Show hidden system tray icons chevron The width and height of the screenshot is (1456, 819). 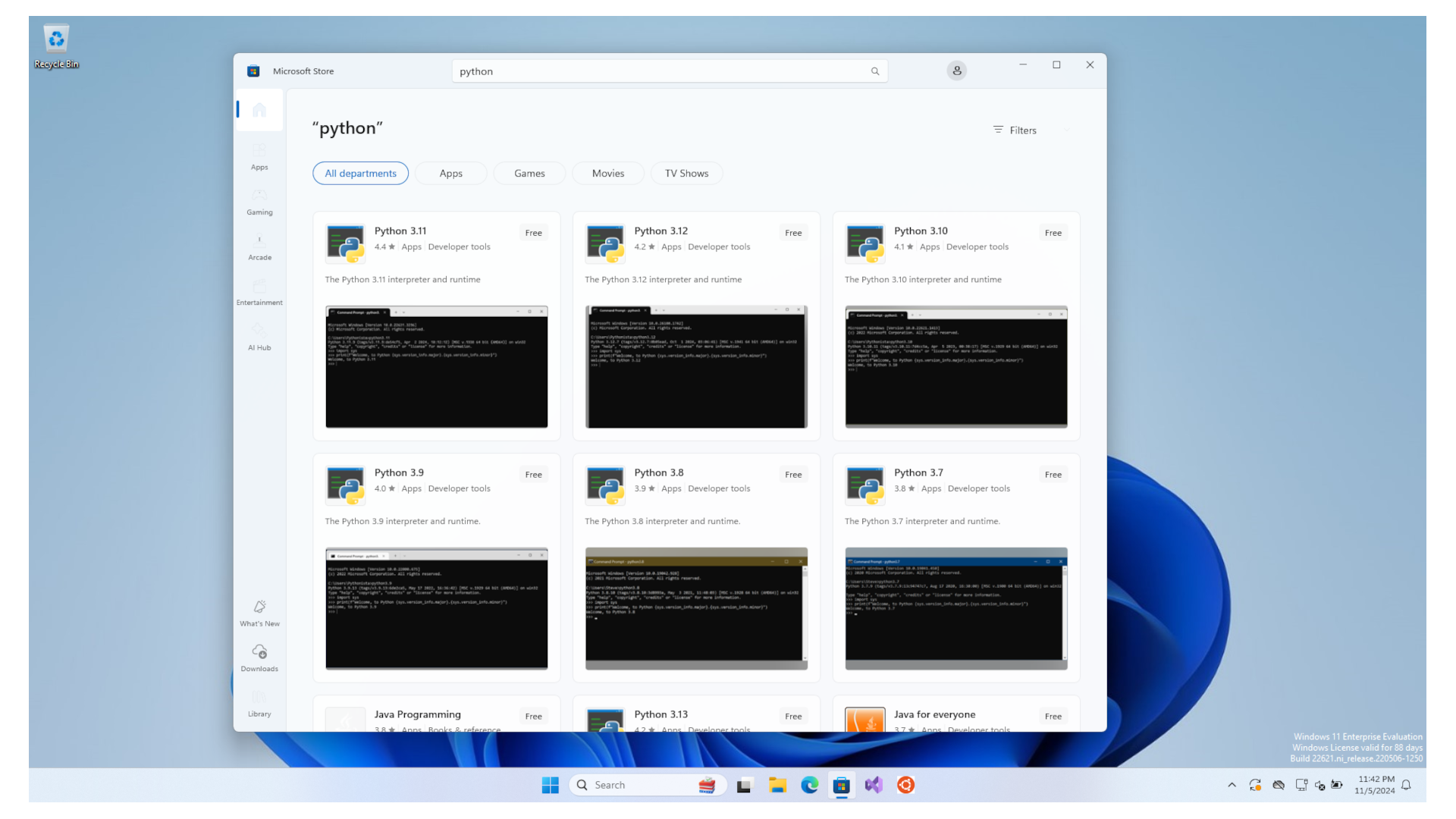[1232, 785]
